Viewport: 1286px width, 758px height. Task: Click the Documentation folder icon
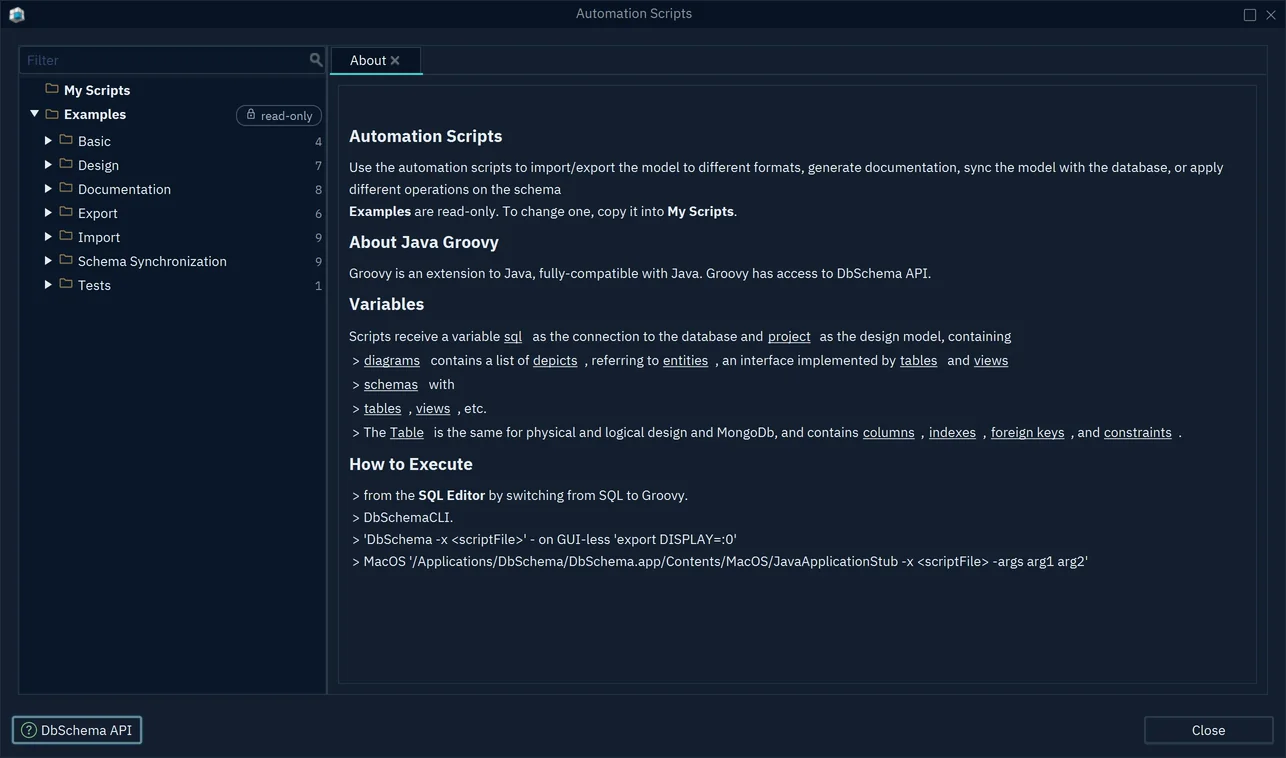click(x=66, y=188)
